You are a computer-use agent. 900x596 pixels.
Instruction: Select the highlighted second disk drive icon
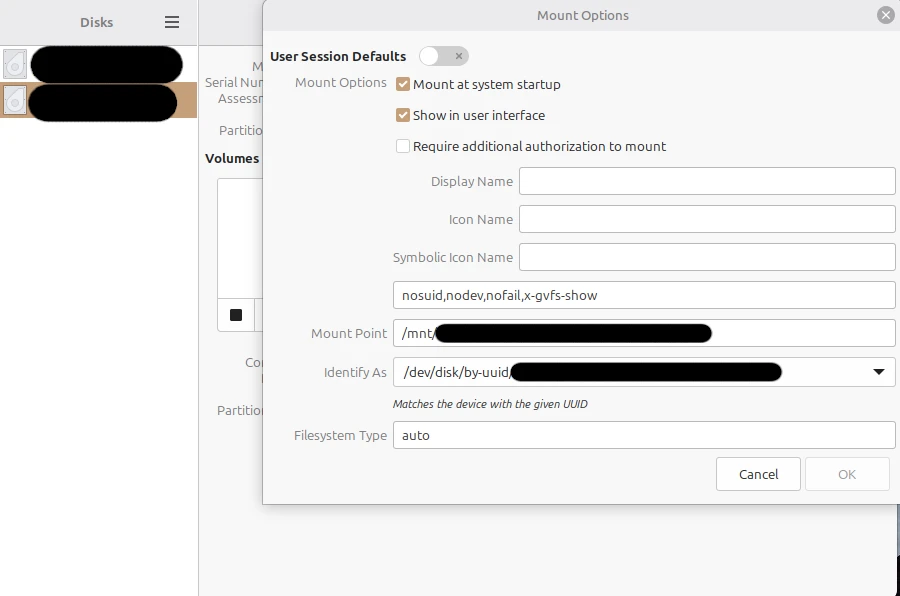pyautogui.click(x=15, y=100)
